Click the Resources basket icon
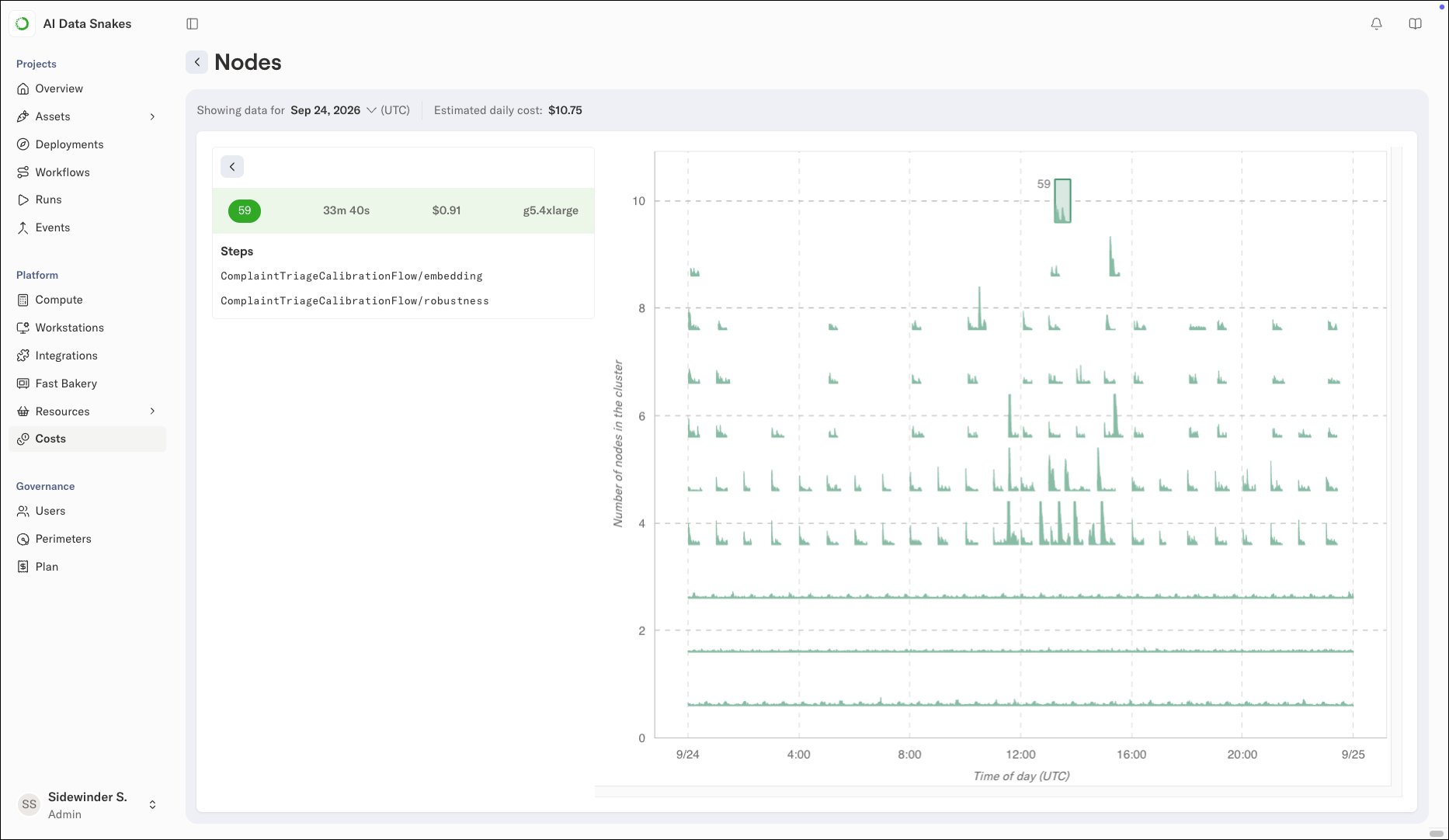Viewport: 1449px width, 840px height. pyautogui.click(x=23, y=411)
